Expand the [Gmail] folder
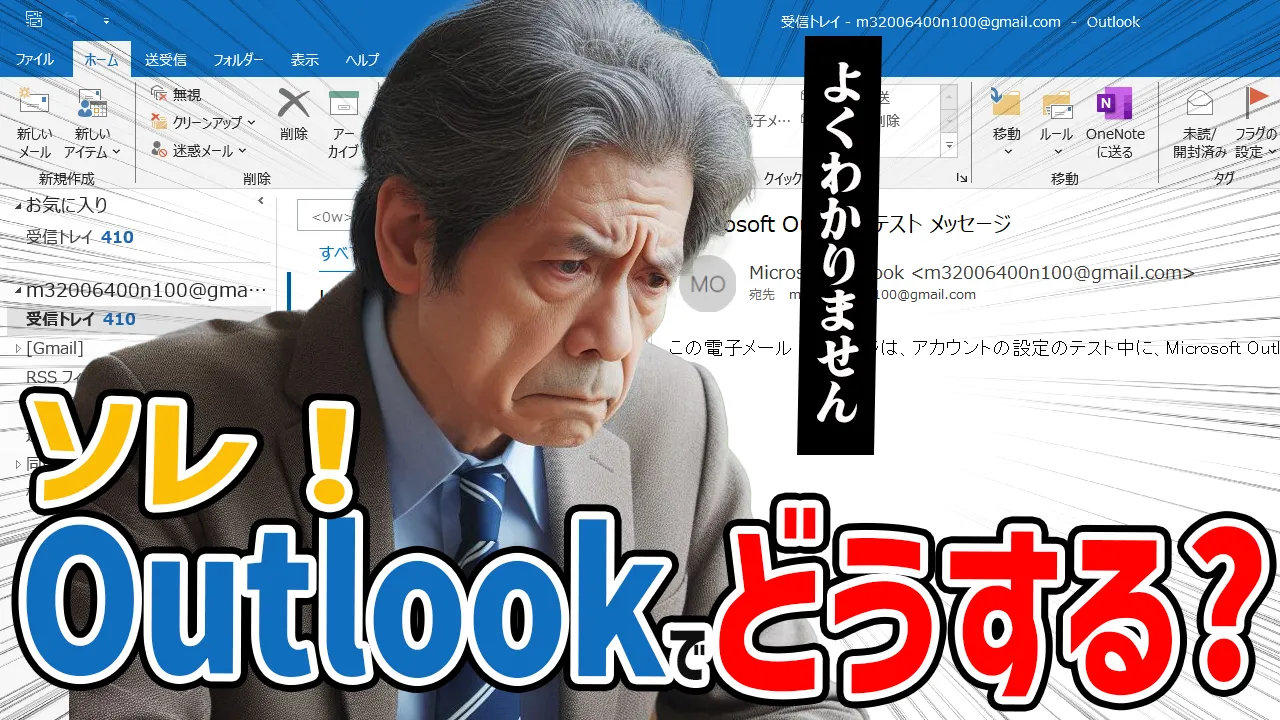The width and height of the screenshot is (1280, 720). click(x=17, y=348)
